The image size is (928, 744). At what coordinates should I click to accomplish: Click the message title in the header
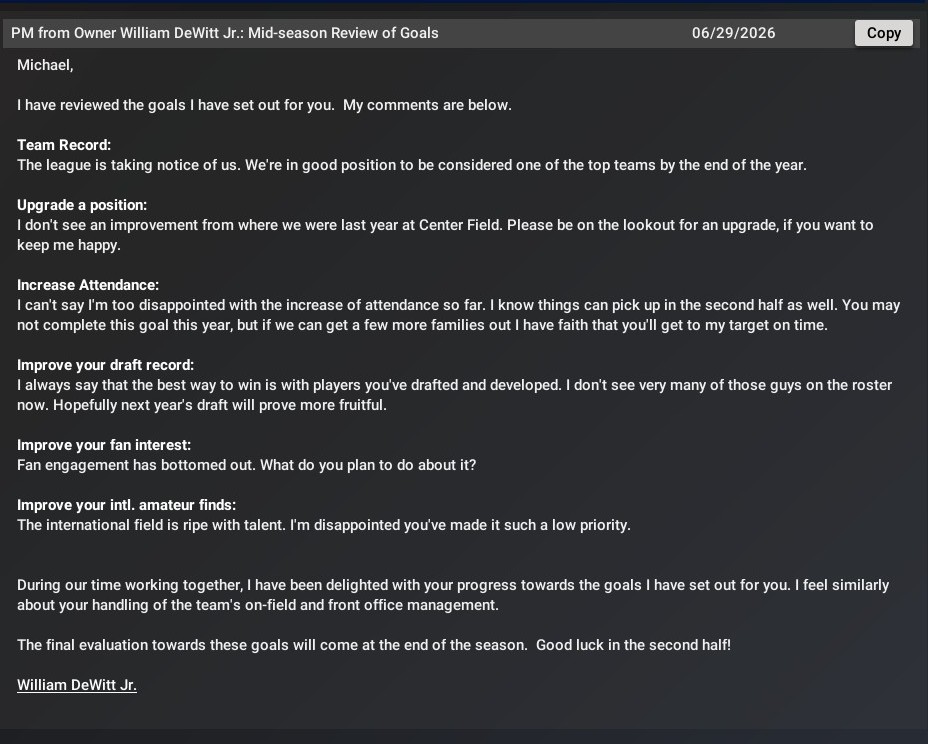tap(225, 33)
